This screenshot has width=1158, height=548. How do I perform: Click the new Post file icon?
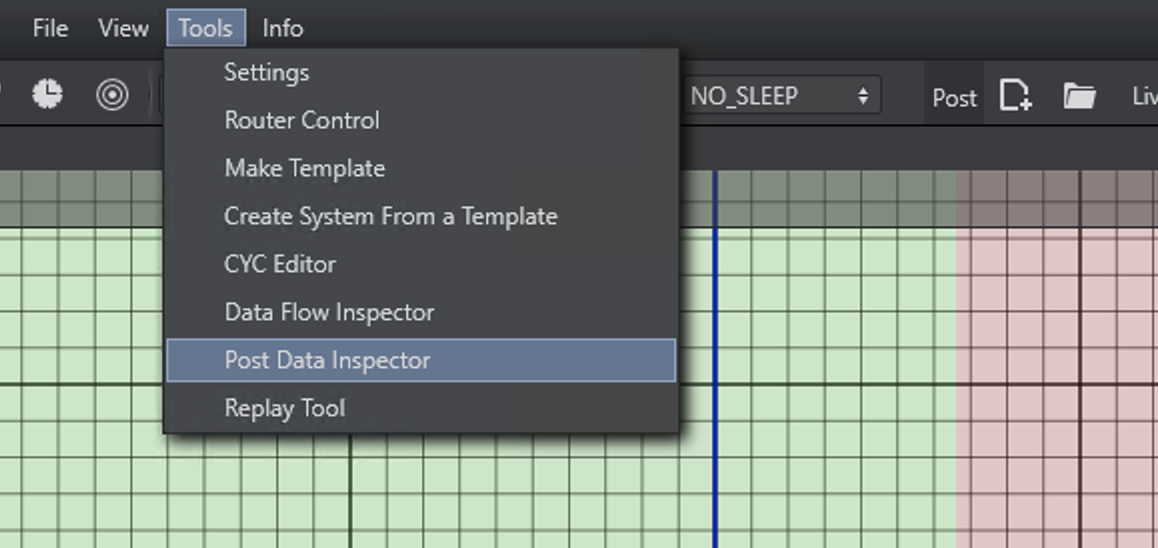tap(1015, 96)
